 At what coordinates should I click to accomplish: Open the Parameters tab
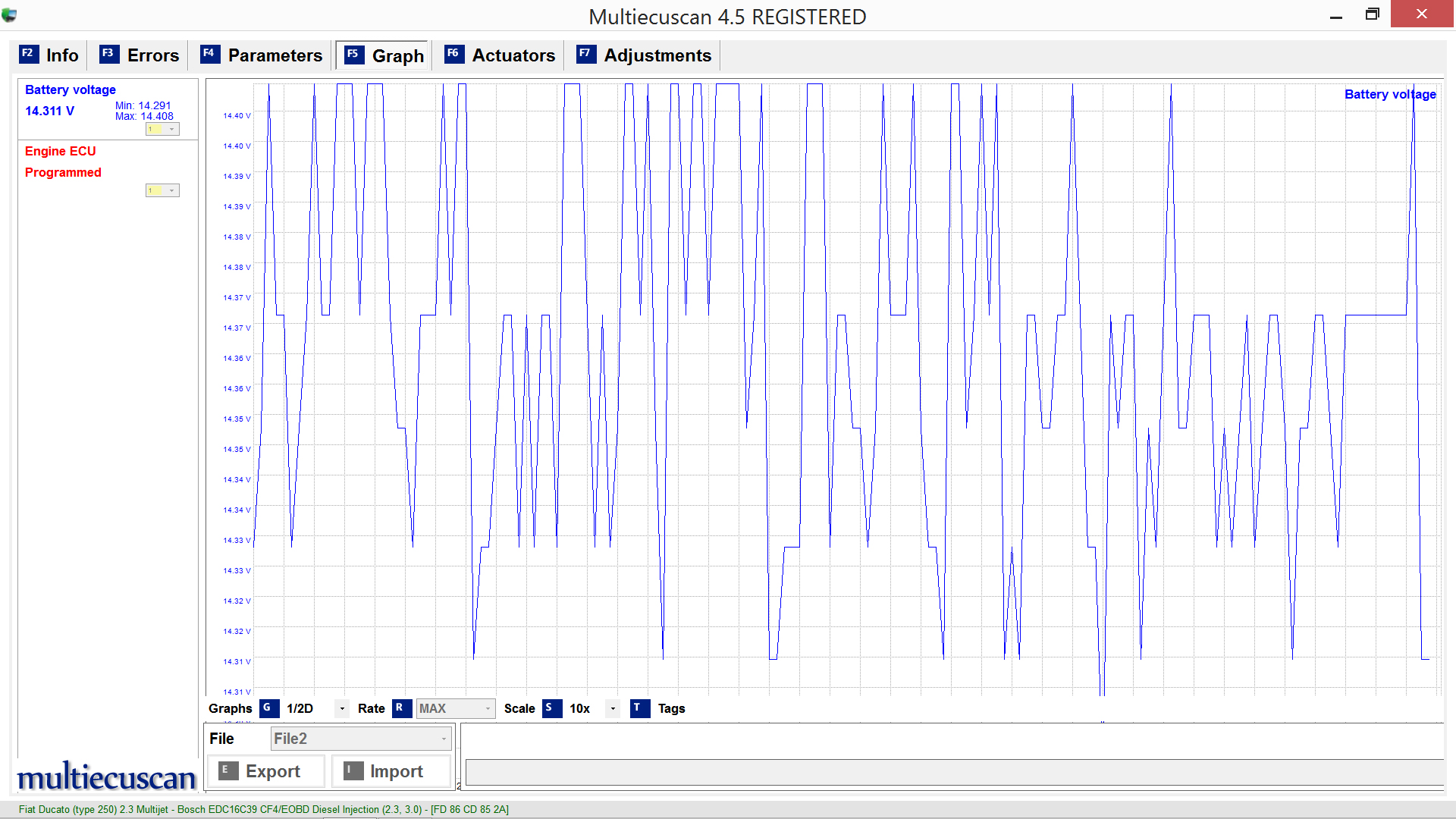[262, 55]
